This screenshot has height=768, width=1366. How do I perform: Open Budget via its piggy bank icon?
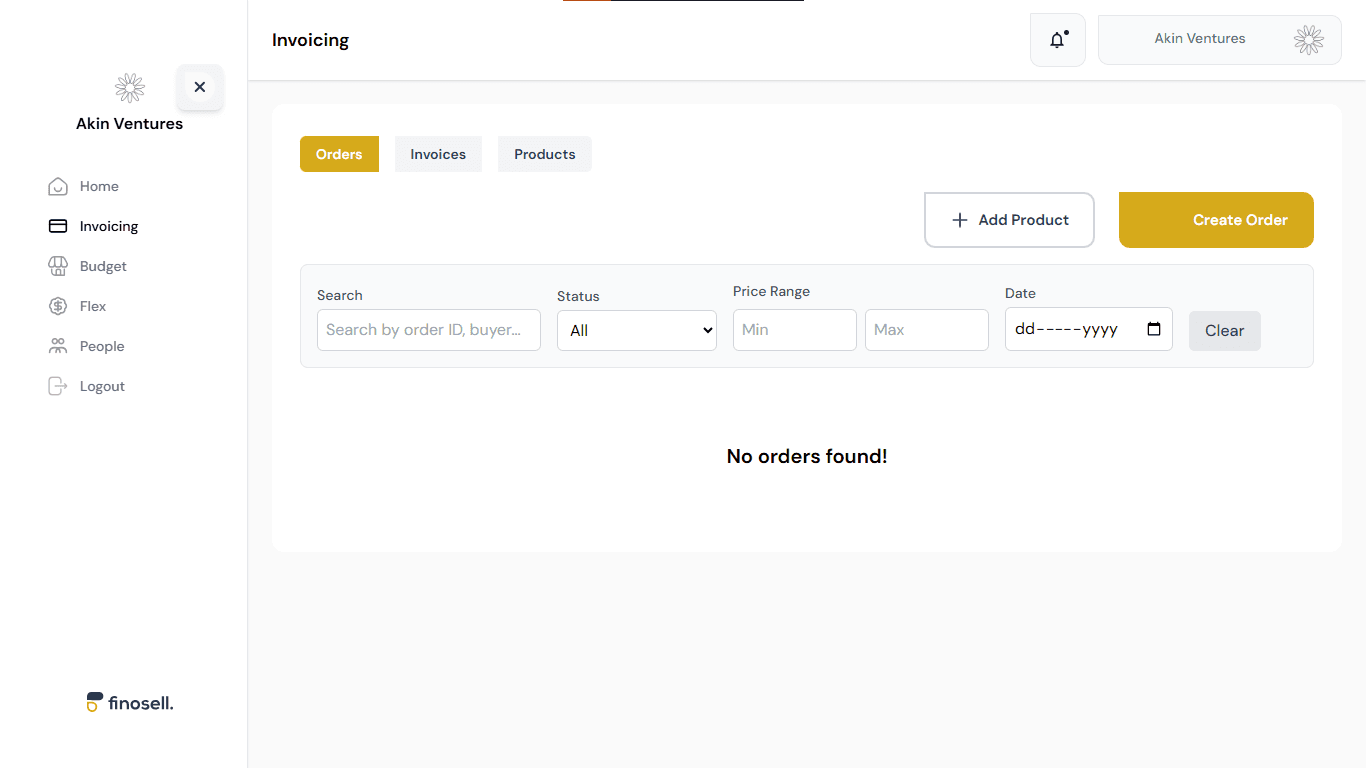58,266
